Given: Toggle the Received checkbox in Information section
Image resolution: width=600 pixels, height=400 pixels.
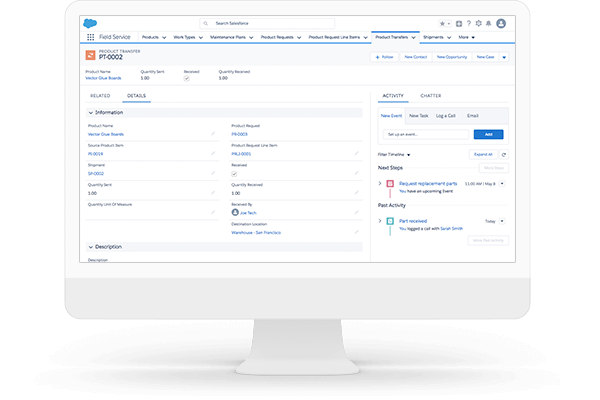Looking at the screenshot, I should point(234,173).
